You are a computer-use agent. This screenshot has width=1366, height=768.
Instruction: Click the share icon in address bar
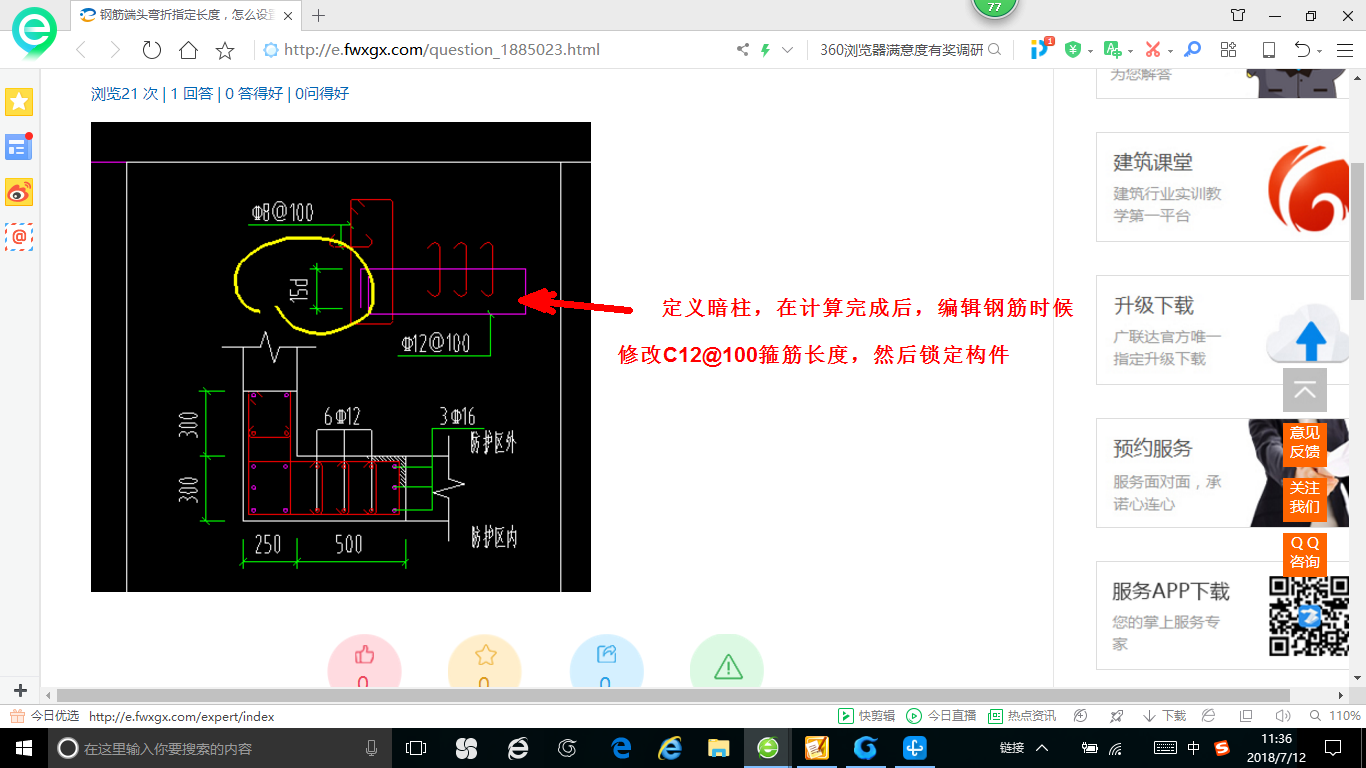742,50
